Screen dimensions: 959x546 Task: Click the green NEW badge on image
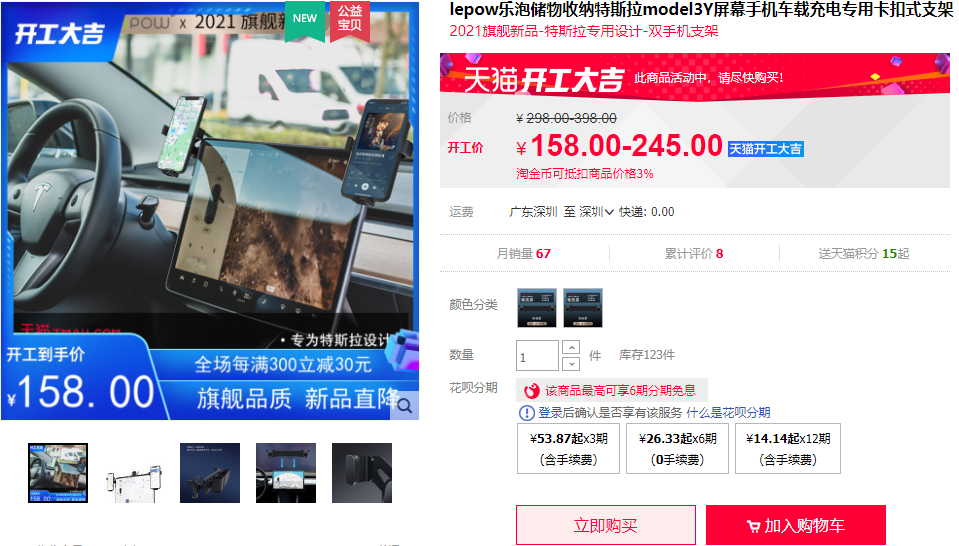(304, 19)
